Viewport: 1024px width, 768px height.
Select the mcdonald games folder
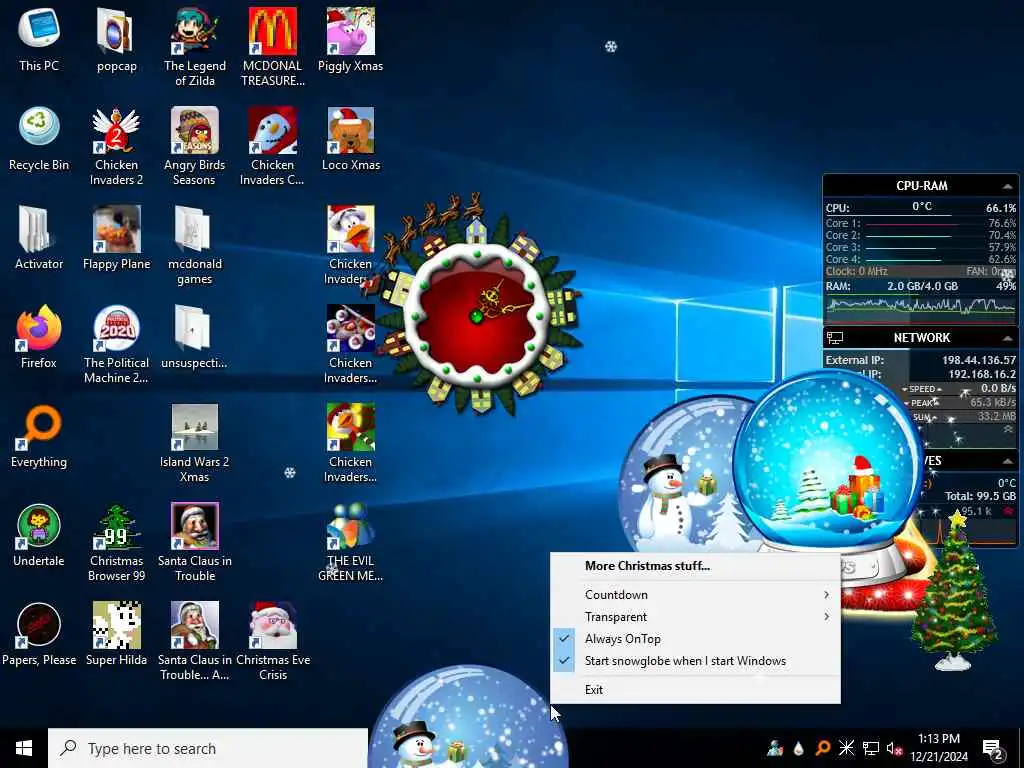point(195,246)
